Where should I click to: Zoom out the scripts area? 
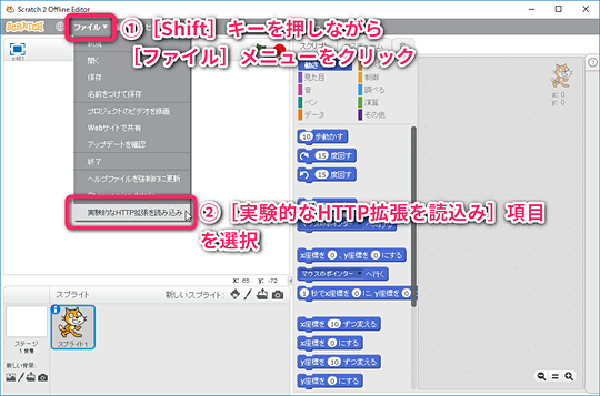(x=541, y=376)
